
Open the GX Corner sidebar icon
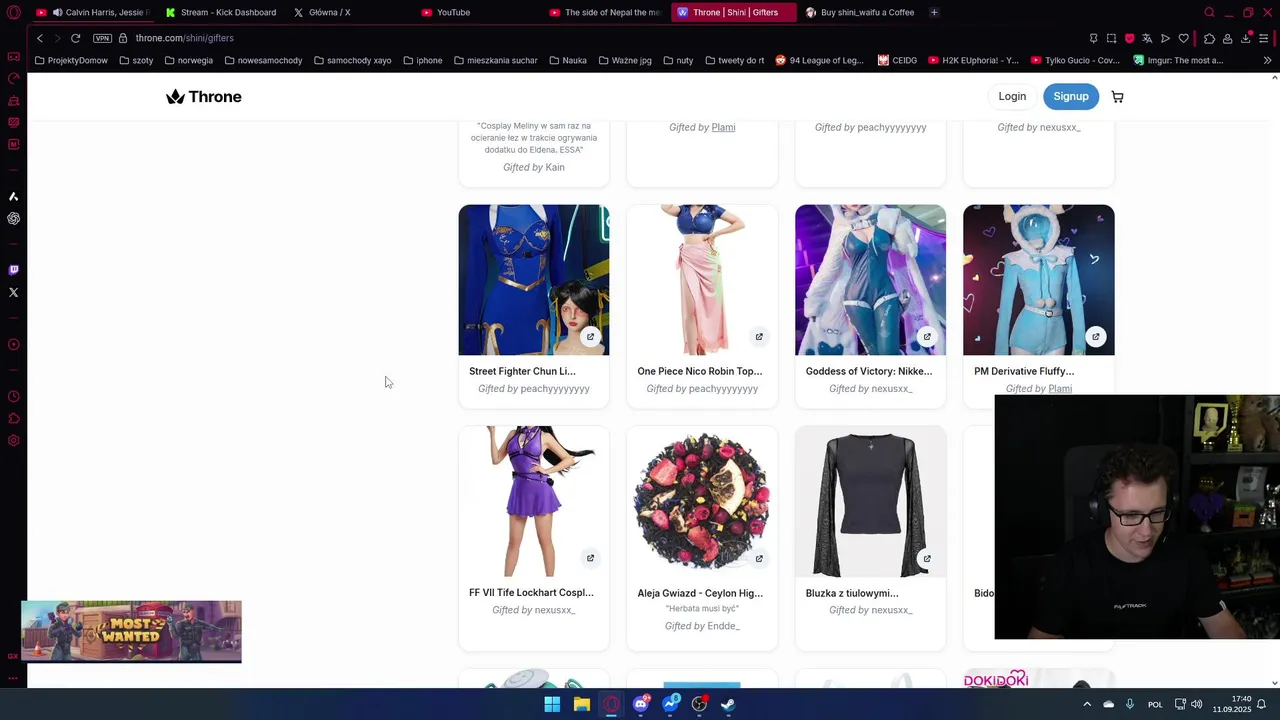click(x=14, y=56)
